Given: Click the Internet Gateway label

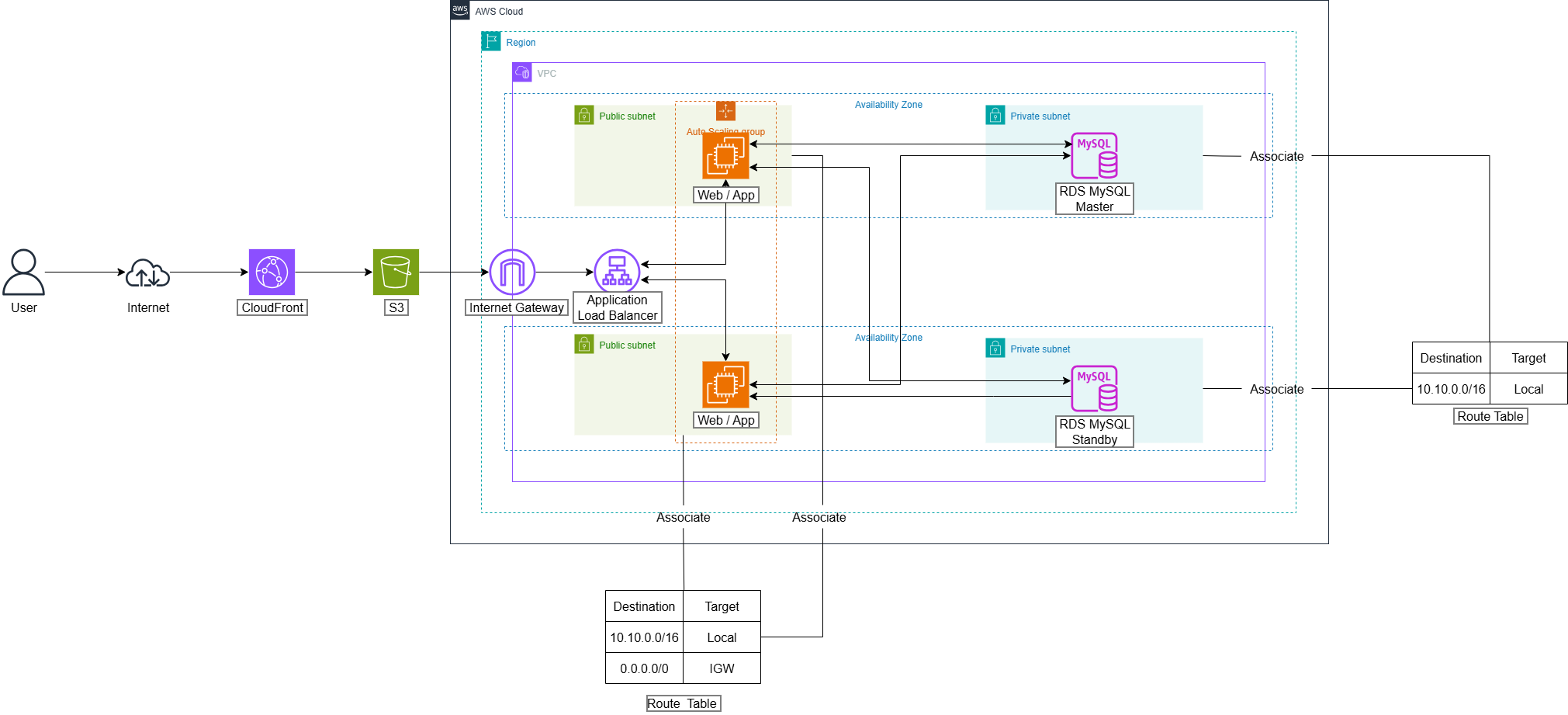Looking at the screenshot, I should 517,307.
